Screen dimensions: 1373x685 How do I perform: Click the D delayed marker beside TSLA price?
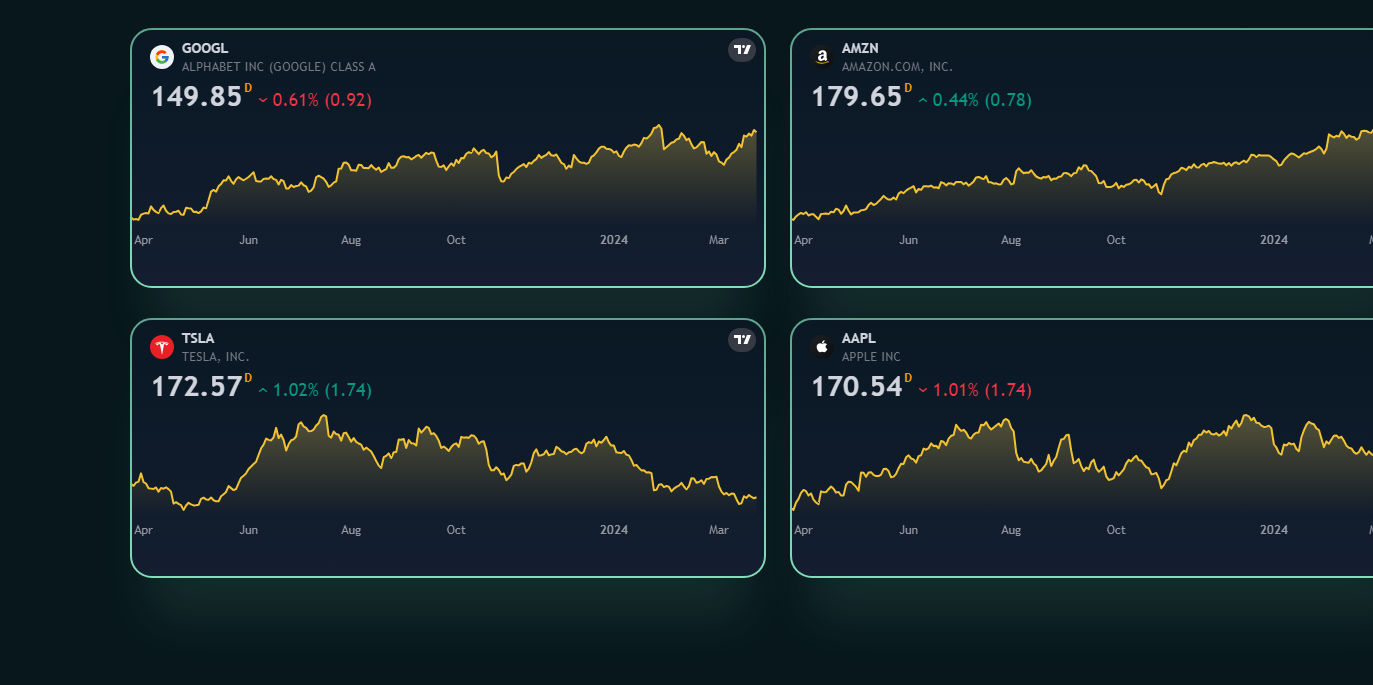(248, 378)
